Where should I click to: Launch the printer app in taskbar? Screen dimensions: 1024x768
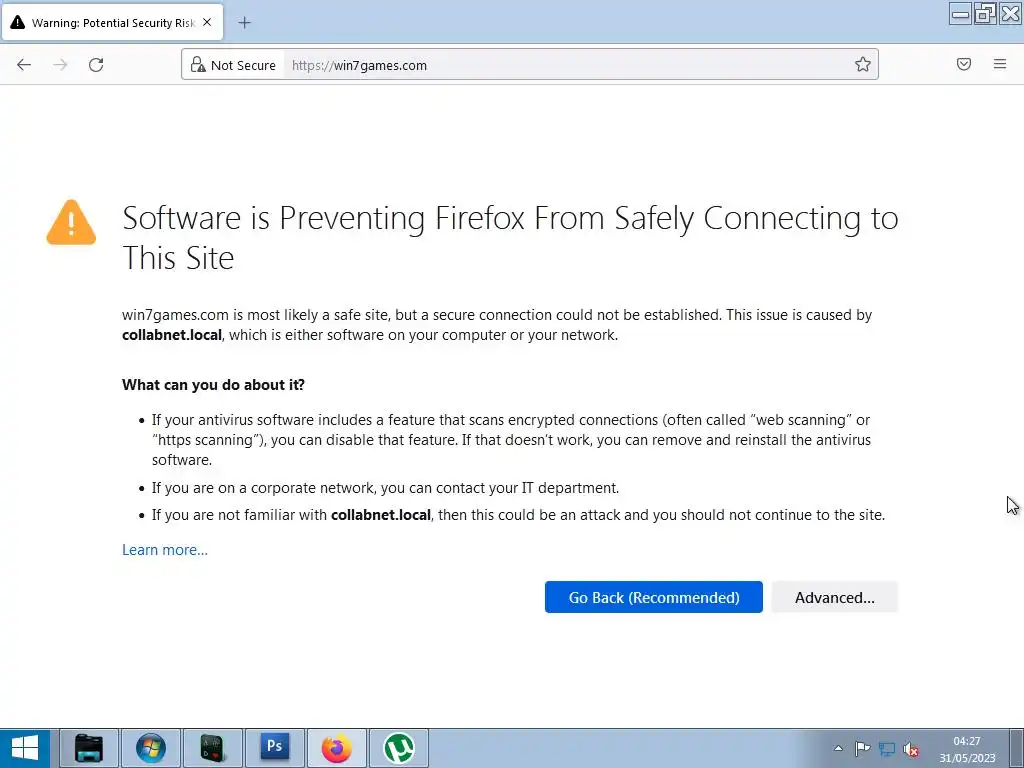(x=89, y=748)
